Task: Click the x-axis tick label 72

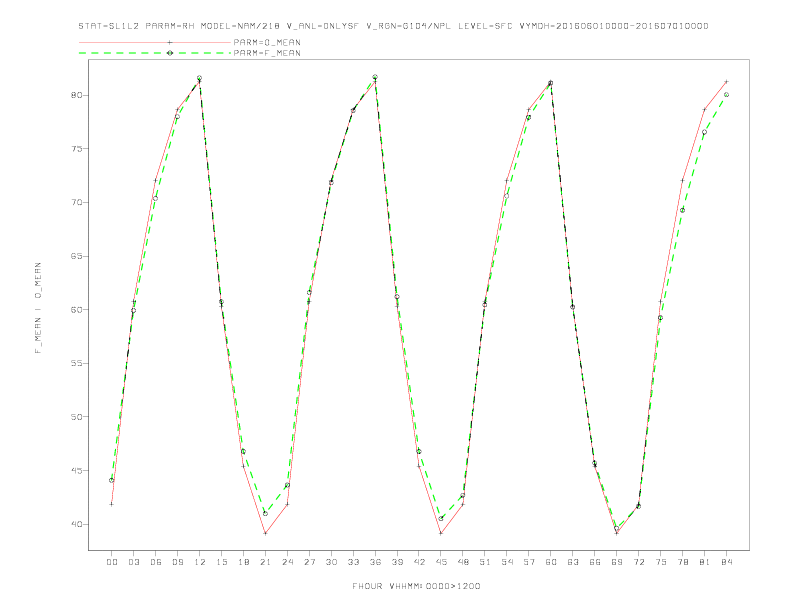Action: pyautogui.click(x=639, y=562)
